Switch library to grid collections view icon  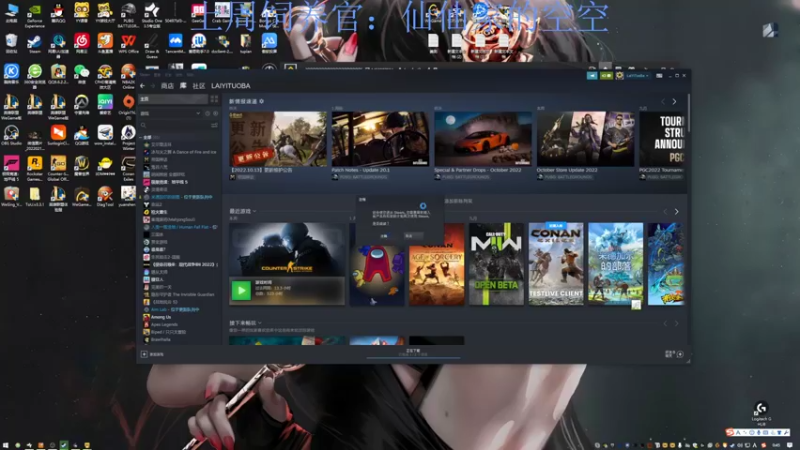pos(214,99)
